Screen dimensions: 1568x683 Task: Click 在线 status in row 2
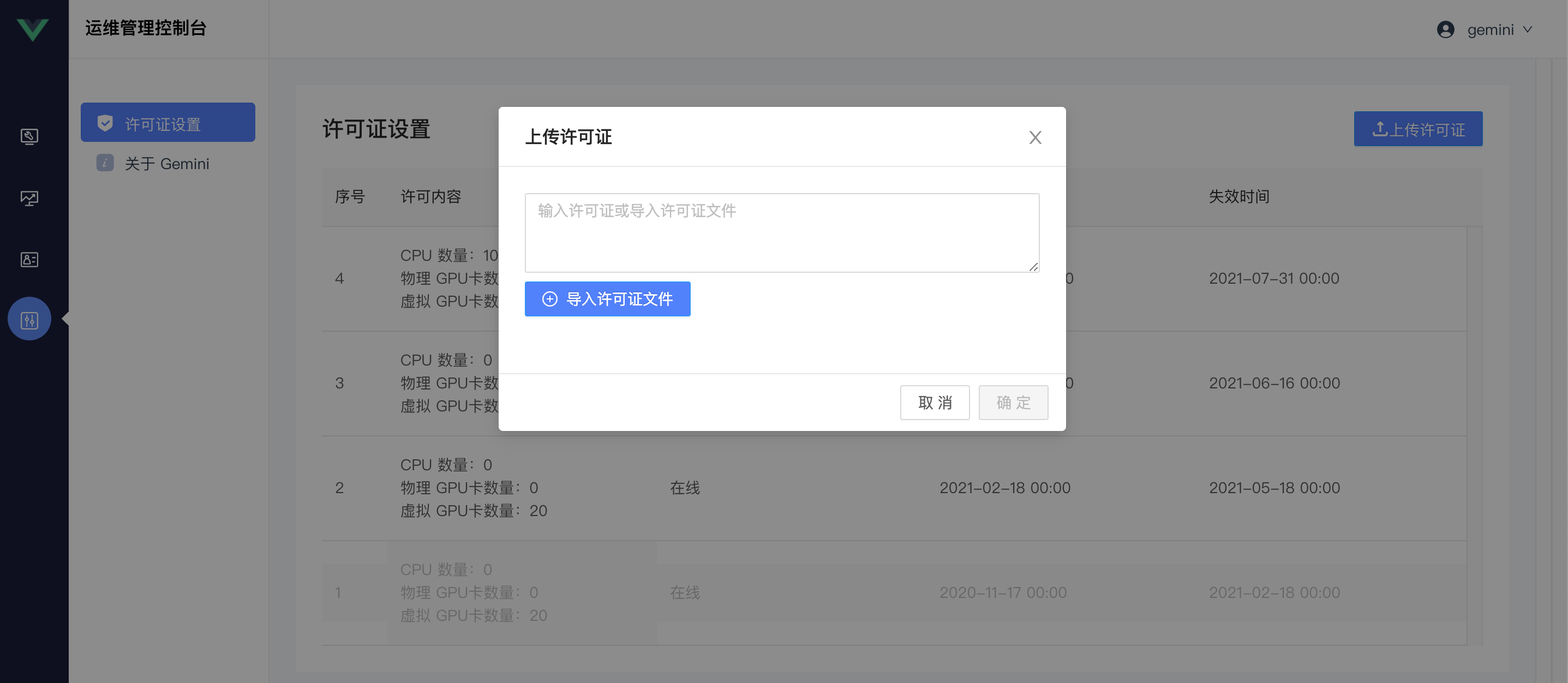685,488
